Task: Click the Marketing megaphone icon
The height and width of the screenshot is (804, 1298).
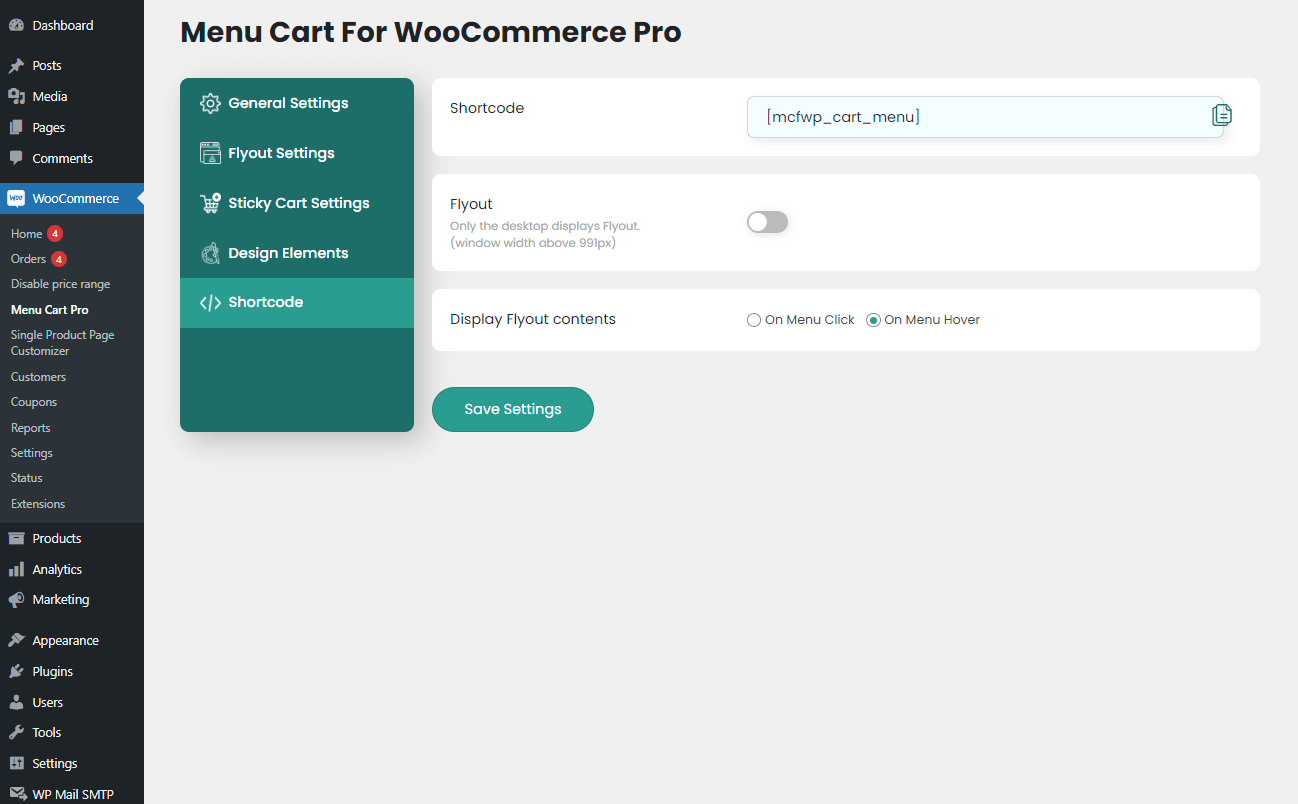Action: click(x=16, y=599)
